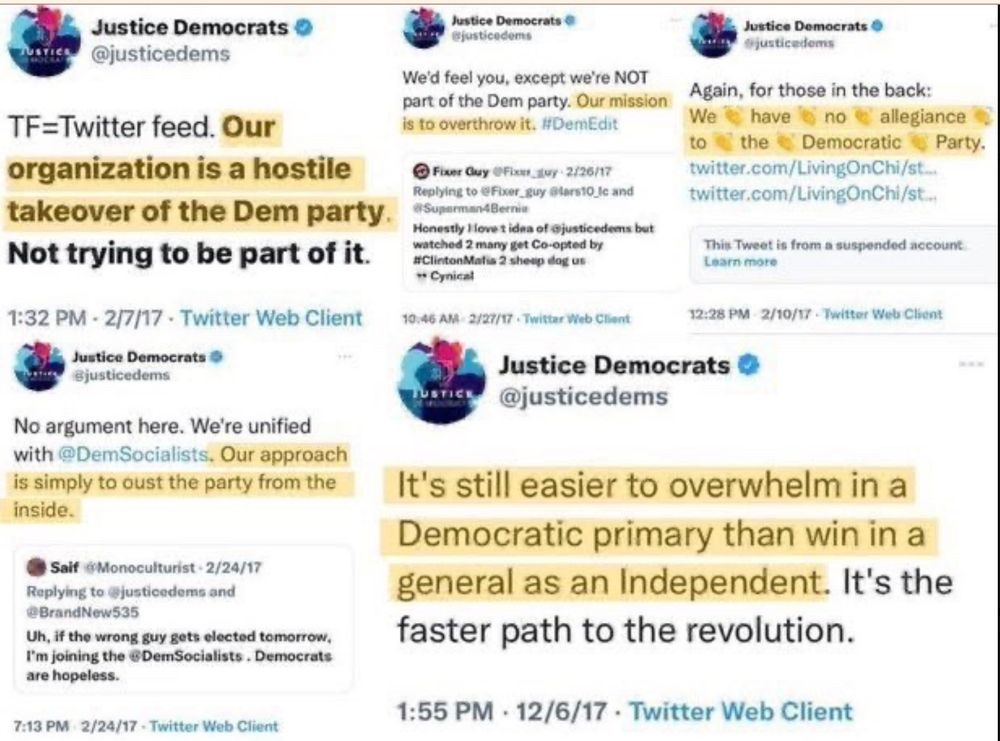Click first twitter.com/LivingOnChi link
The image size is (1000, 741).
click(x=812, y=168)
